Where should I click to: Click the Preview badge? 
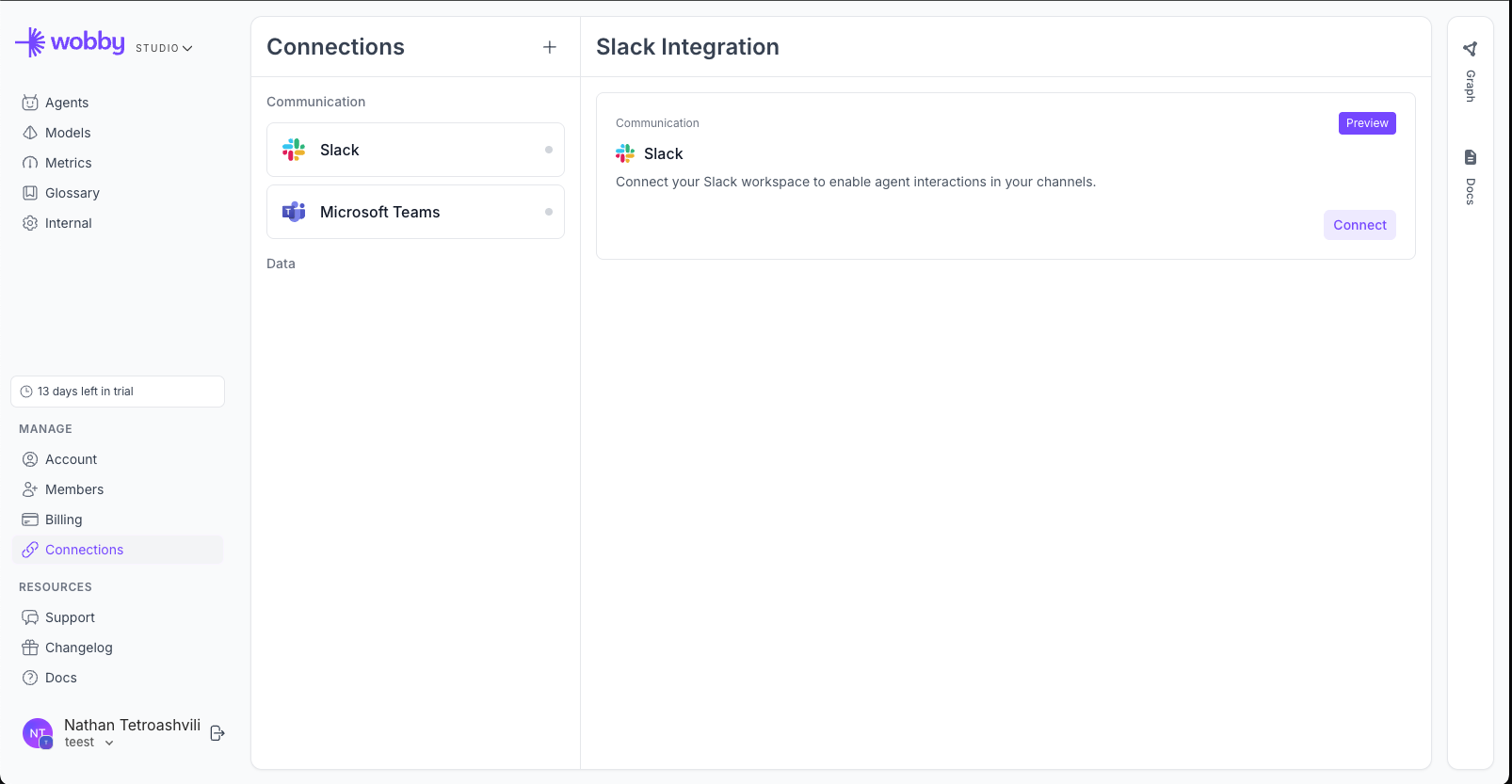[1366, 123]
